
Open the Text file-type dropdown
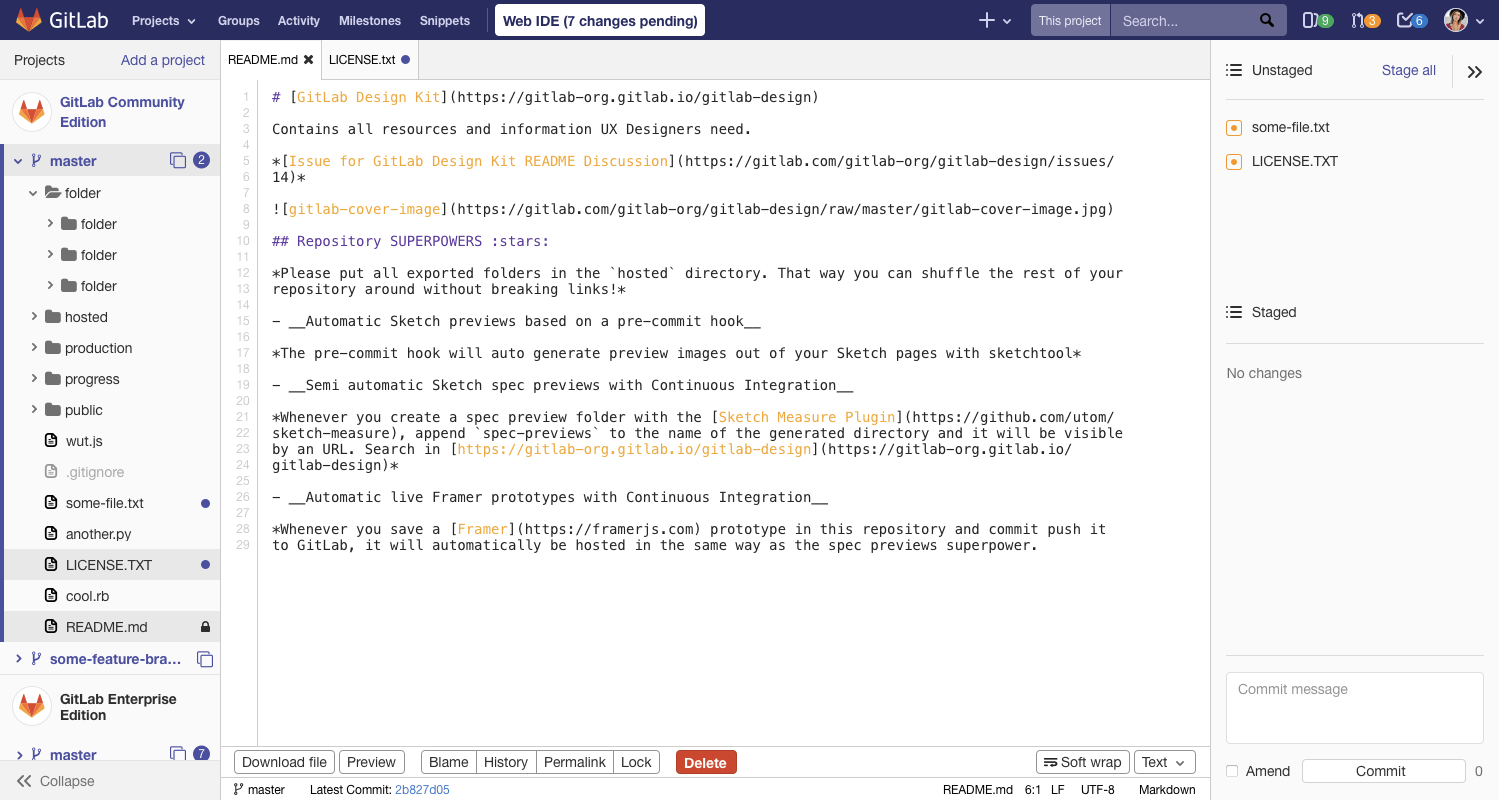[x=1164, y=761]
